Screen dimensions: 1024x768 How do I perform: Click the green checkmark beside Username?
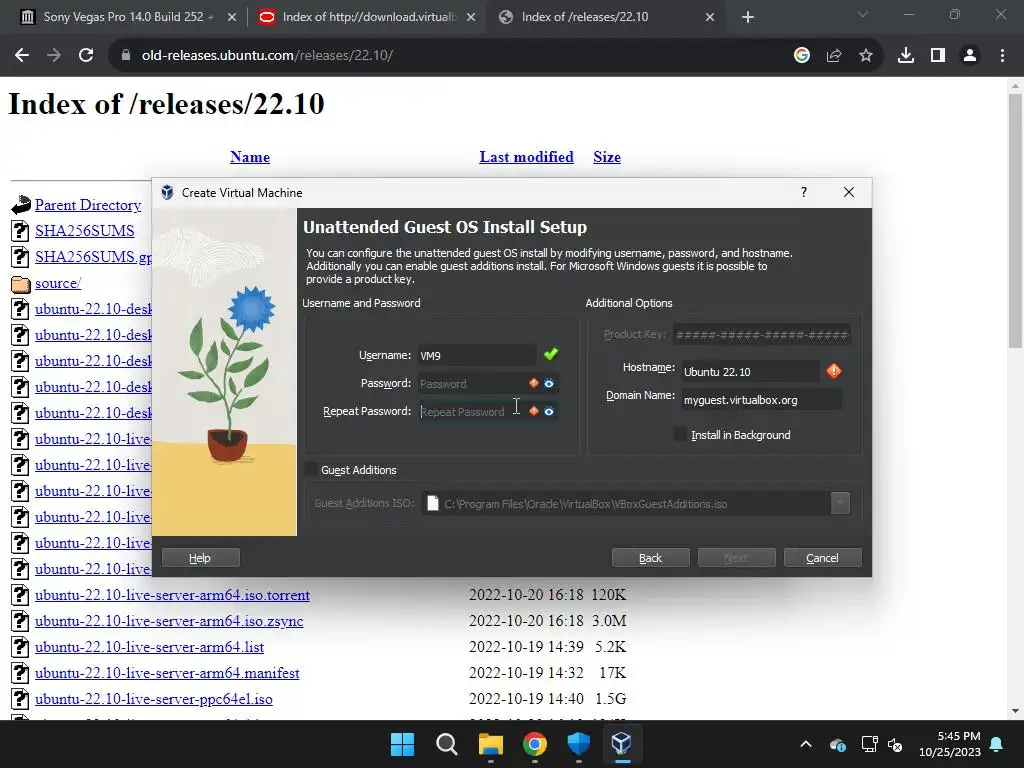pos(551,354)
